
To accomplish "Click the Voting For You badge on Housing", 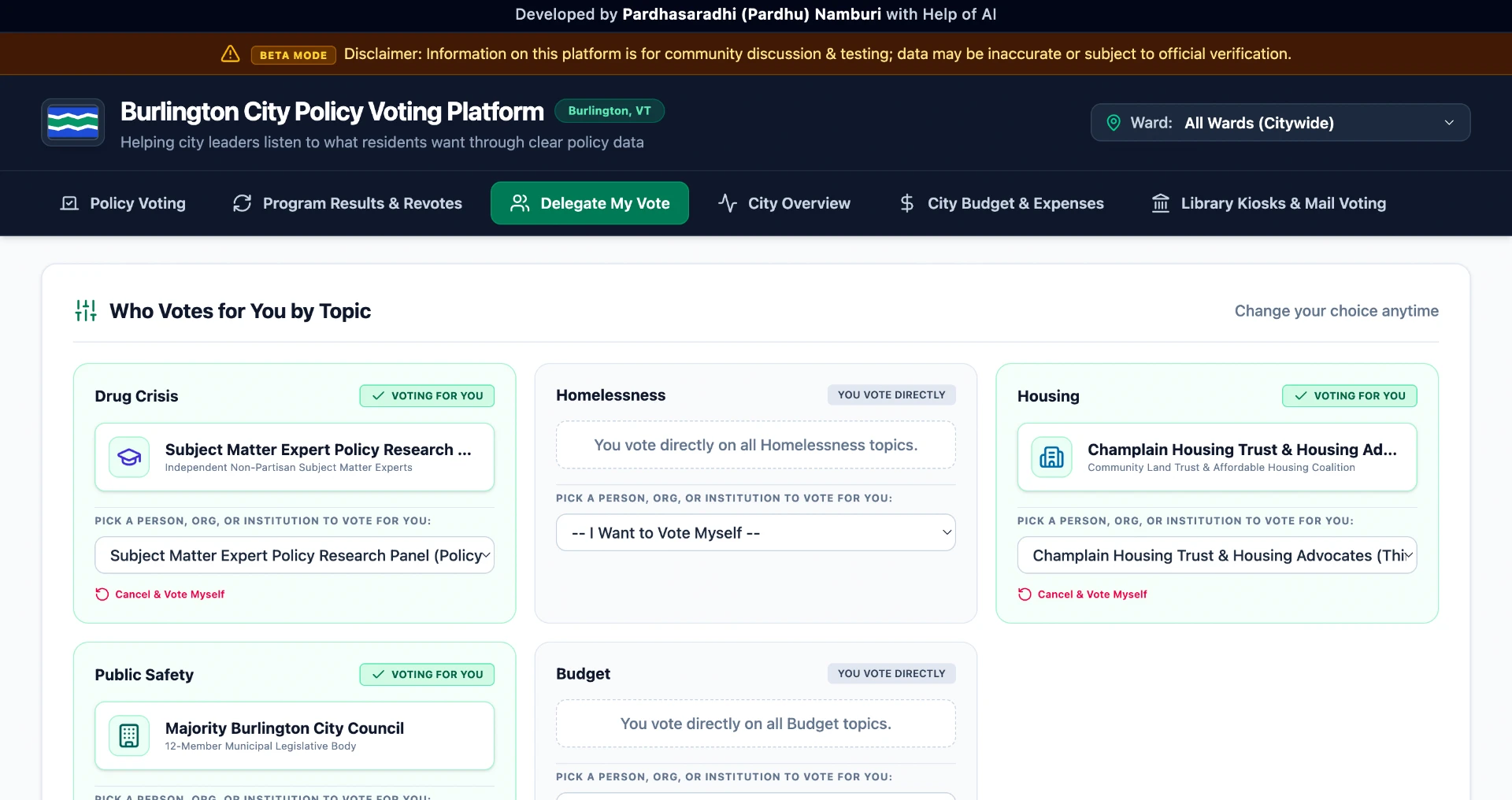I will 1350,396.
